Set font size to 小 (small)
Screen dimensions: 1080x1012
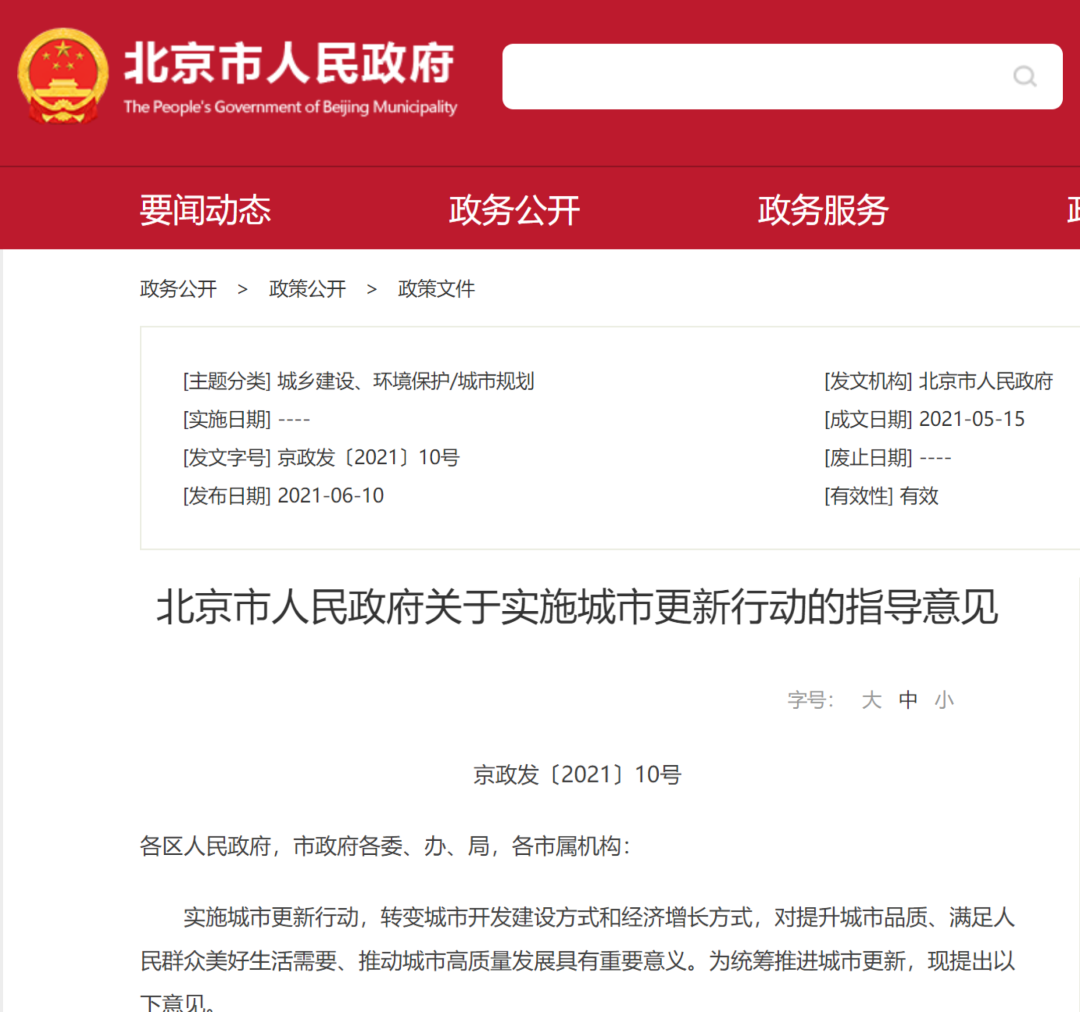pyautogui.click(x=944, y=700)
